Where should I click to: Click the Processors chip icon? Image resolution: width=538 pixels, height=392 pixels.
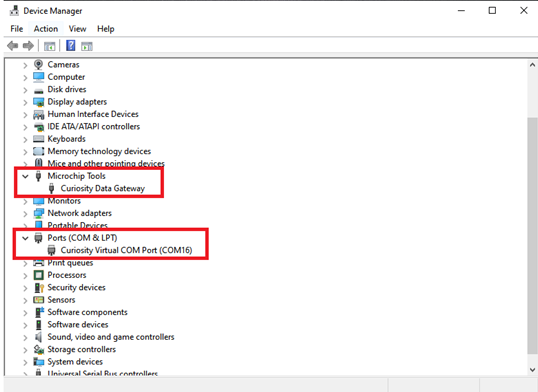coord(38,275)
